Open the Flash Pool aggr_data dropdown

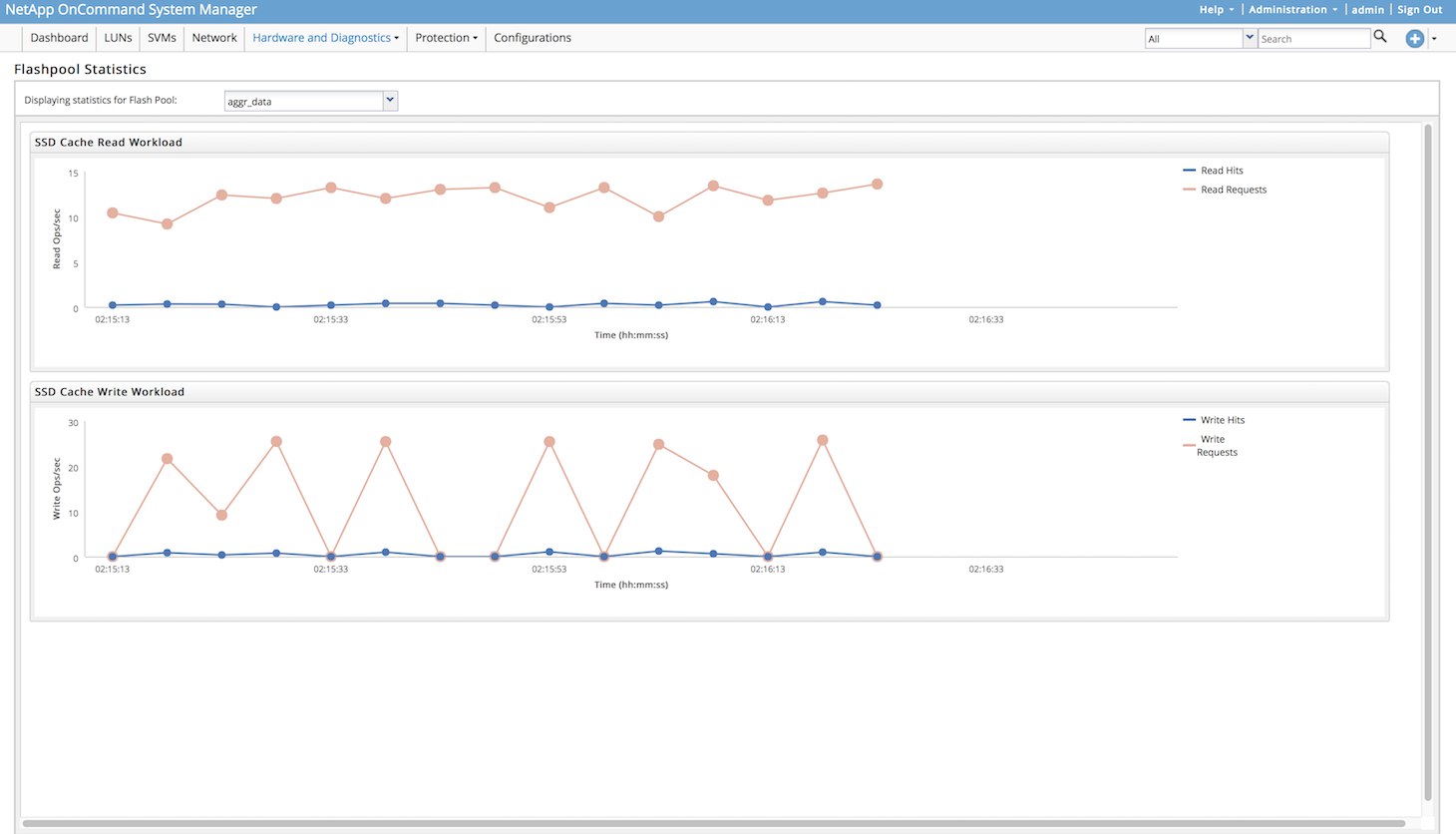(390, 101)
